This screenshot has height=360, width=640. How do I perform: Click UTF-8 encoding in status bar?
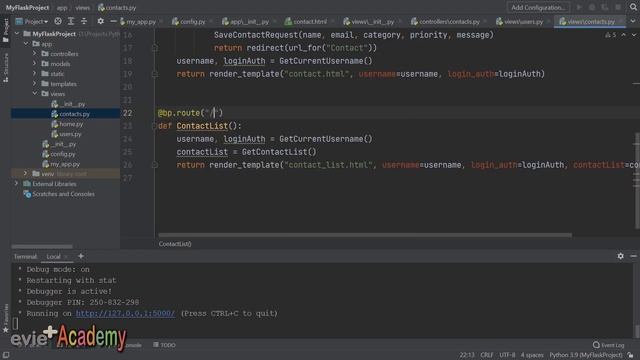[507, 355]
